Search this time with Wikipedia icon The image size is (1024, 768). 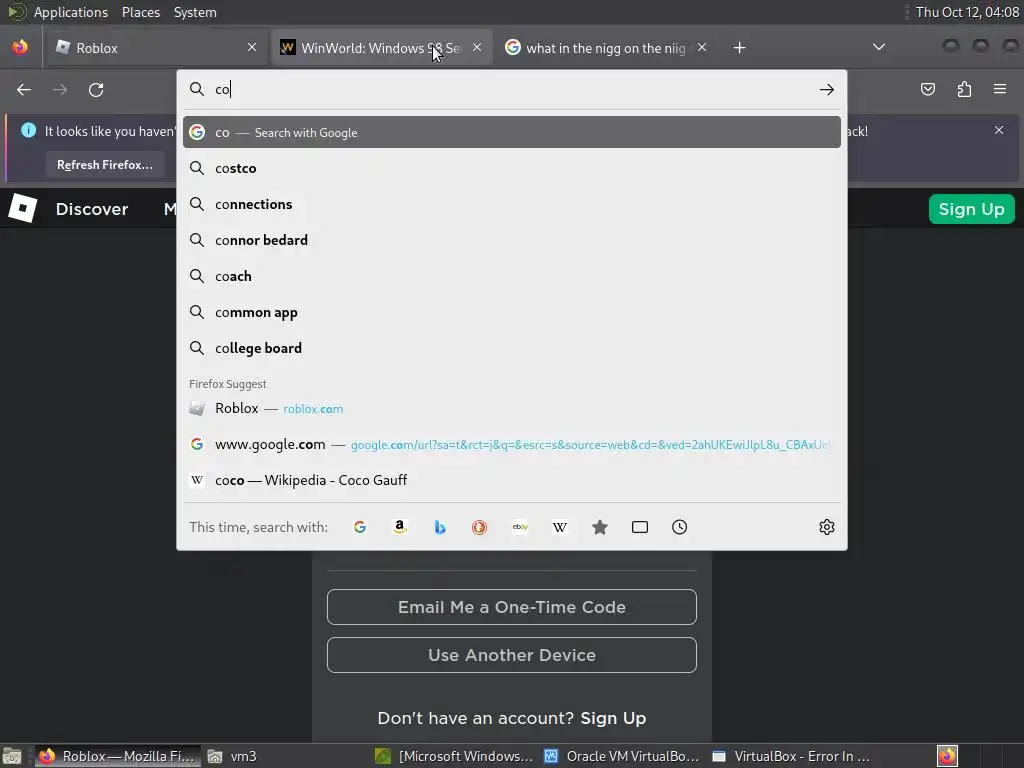pos(560,527)
